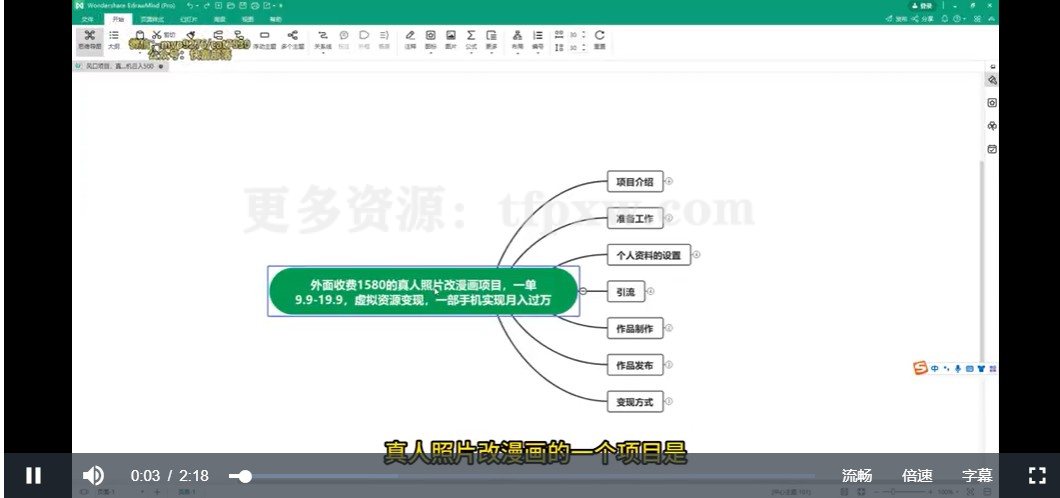
Task: Open the mark/icon side panel
Action: point(992,103)
